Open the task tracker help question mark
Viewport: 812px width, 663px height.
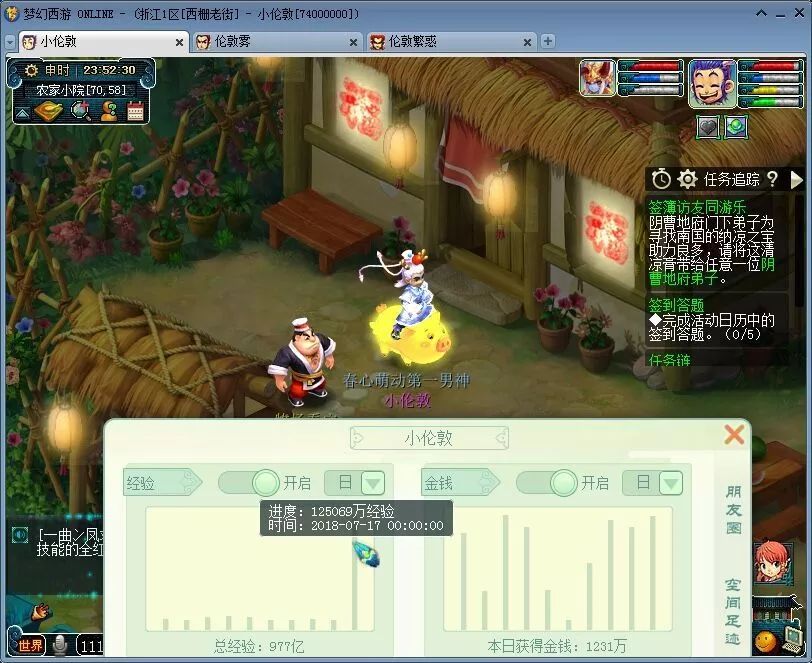click(772, 179)
